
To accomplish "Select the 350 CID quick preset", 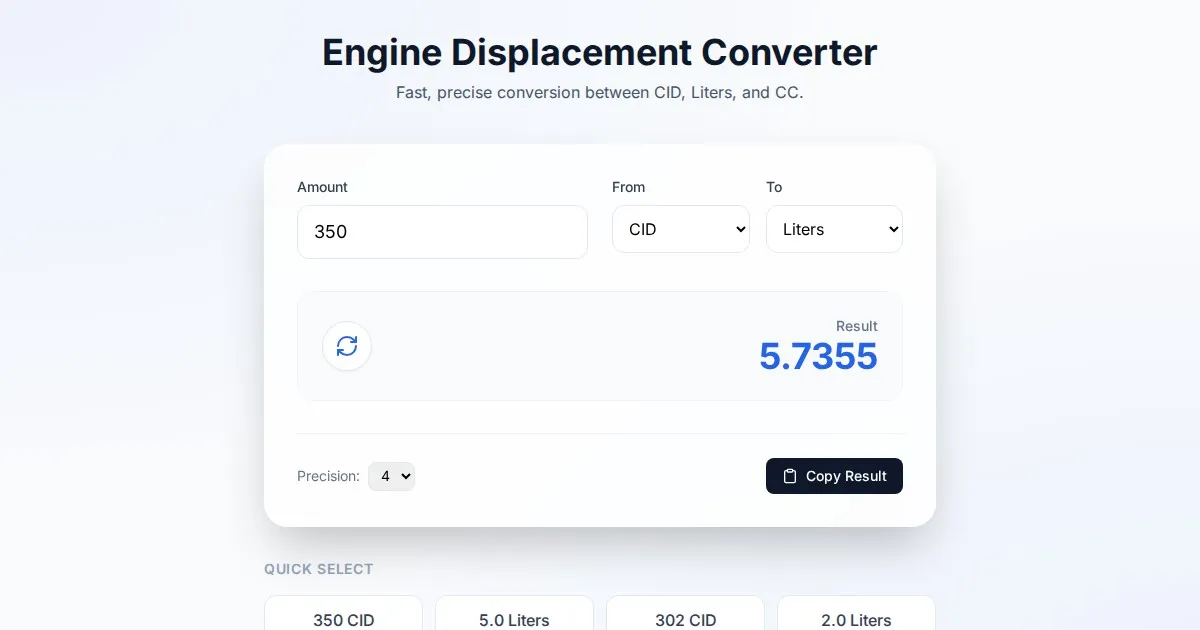I will point(343,618).
